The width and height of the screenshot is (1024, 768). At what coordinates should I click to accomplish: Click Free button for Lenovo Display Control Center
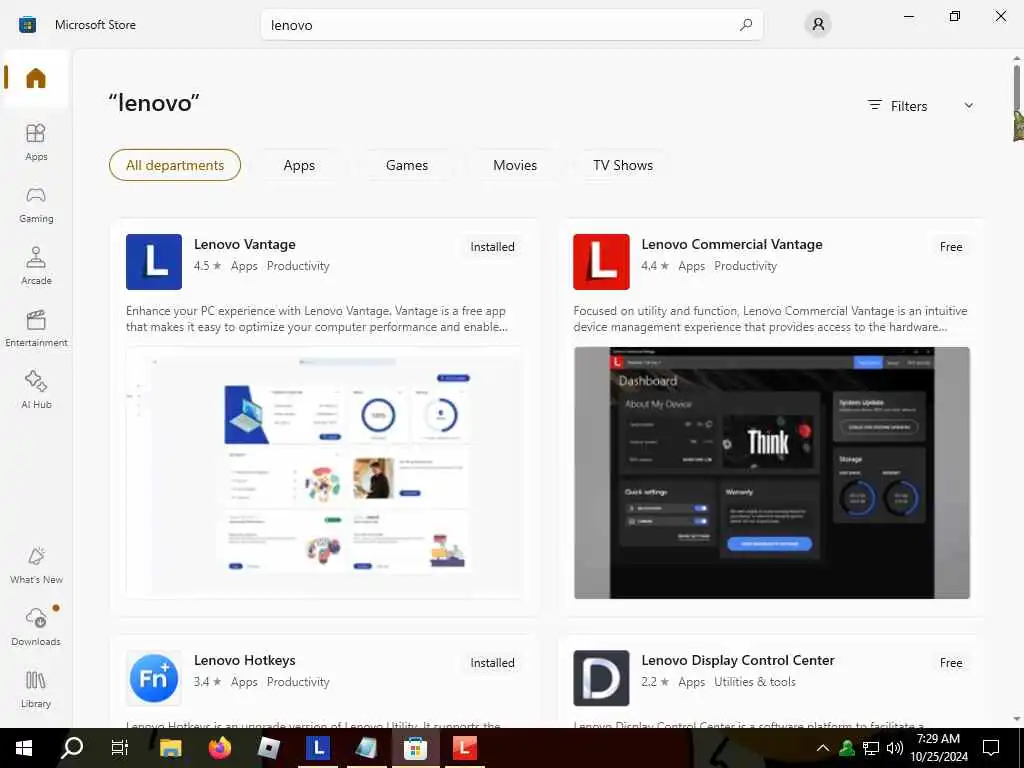(x=951, y=663)
